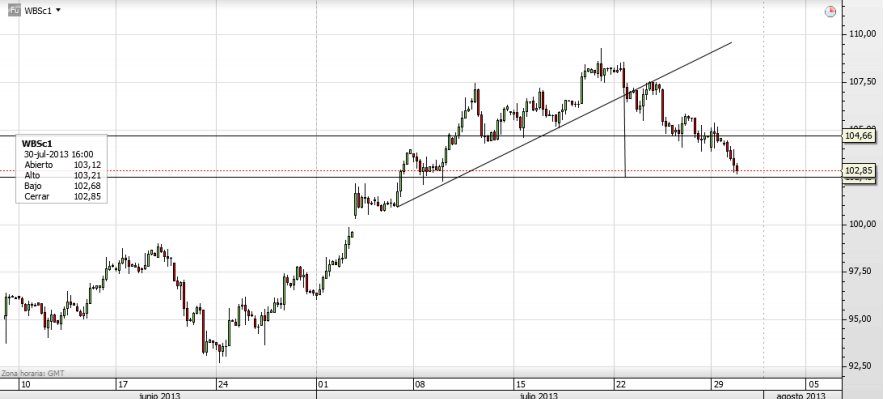Click the Bajo 102,68 row
Screen dimensions: 884x399
click(x=62, y=186)
